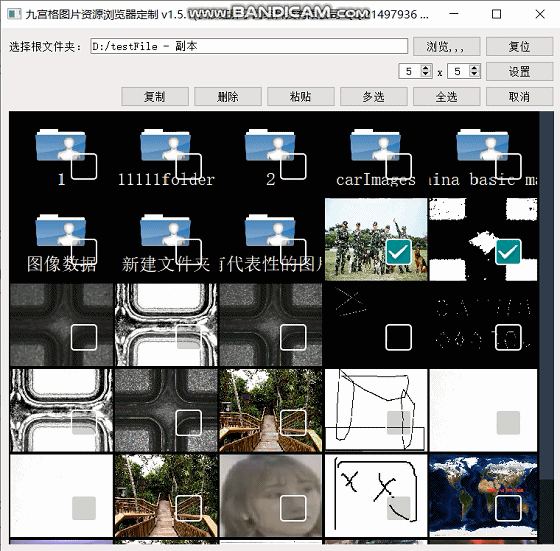Open the folder icon named 1
The width and height of the screenshot is (560, 551).
click(60, 145)
